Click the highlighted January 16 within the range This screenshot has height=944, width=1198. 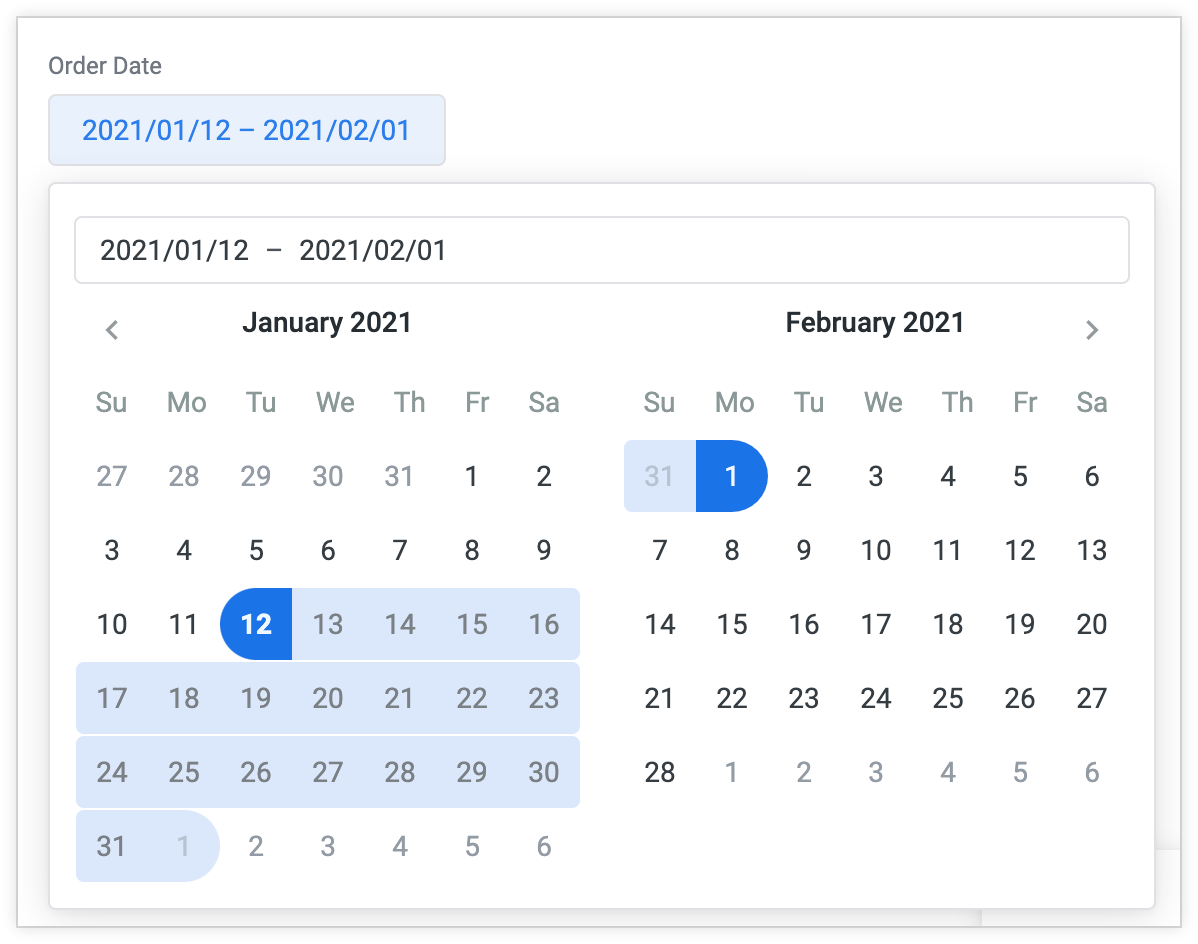[x=544, y=624]
